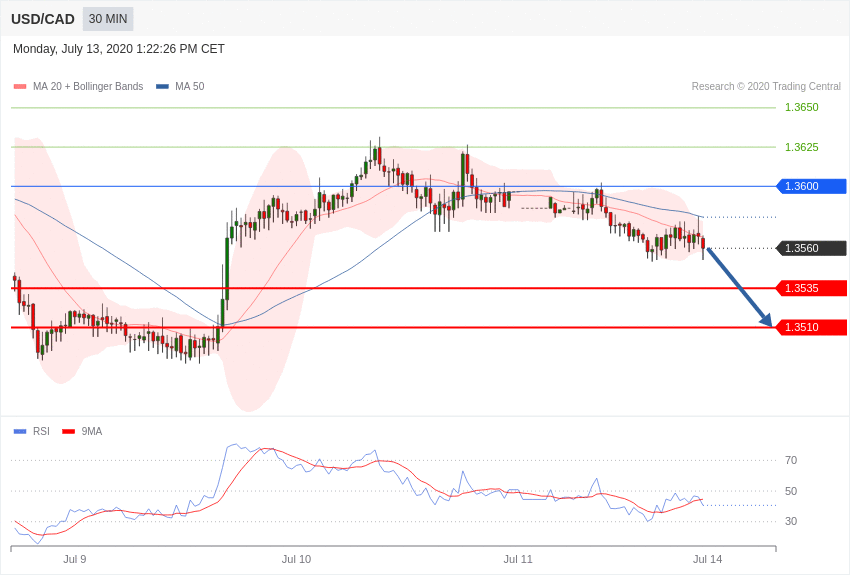
Task: Click the RSI 70 level label
Action: tap(791, 461)
